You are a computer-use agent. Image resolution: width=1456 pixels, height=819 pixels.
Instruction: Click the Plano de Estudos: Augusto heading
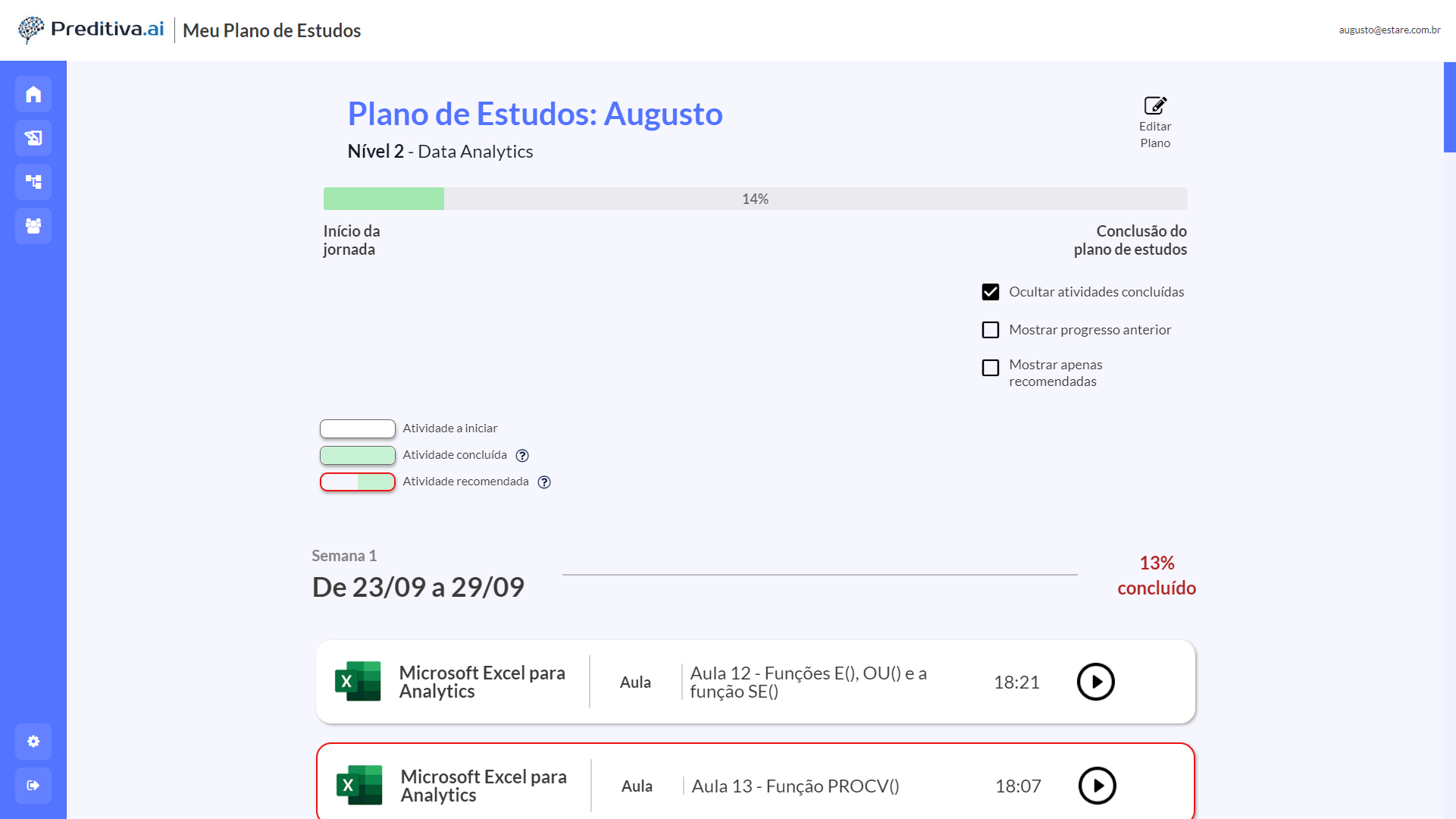point(535,114)
